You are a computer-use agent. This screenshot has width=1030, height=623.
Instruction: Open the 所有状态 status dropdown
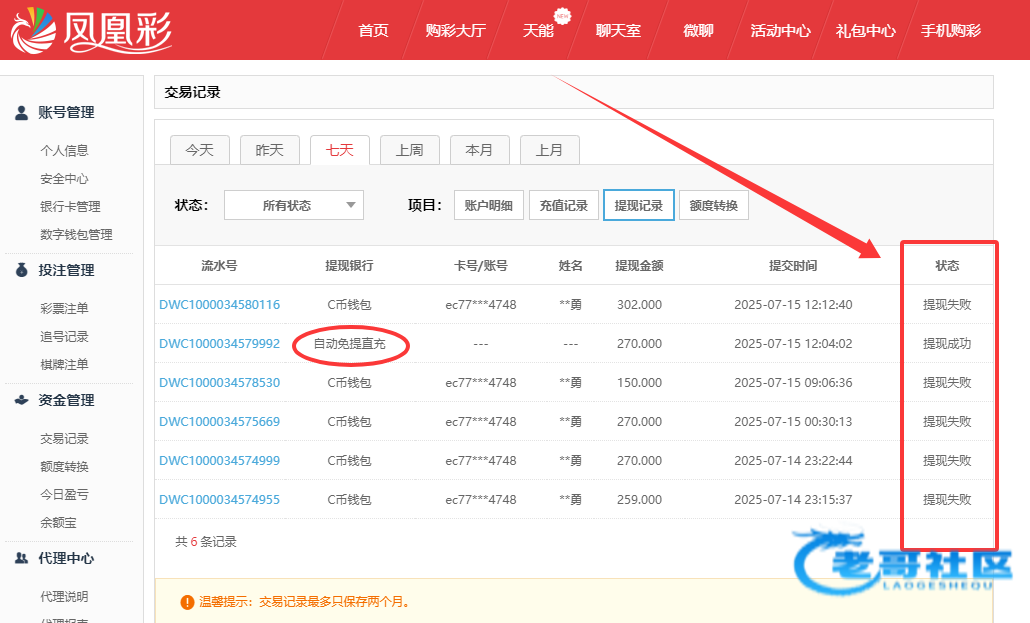coord(294,205)
